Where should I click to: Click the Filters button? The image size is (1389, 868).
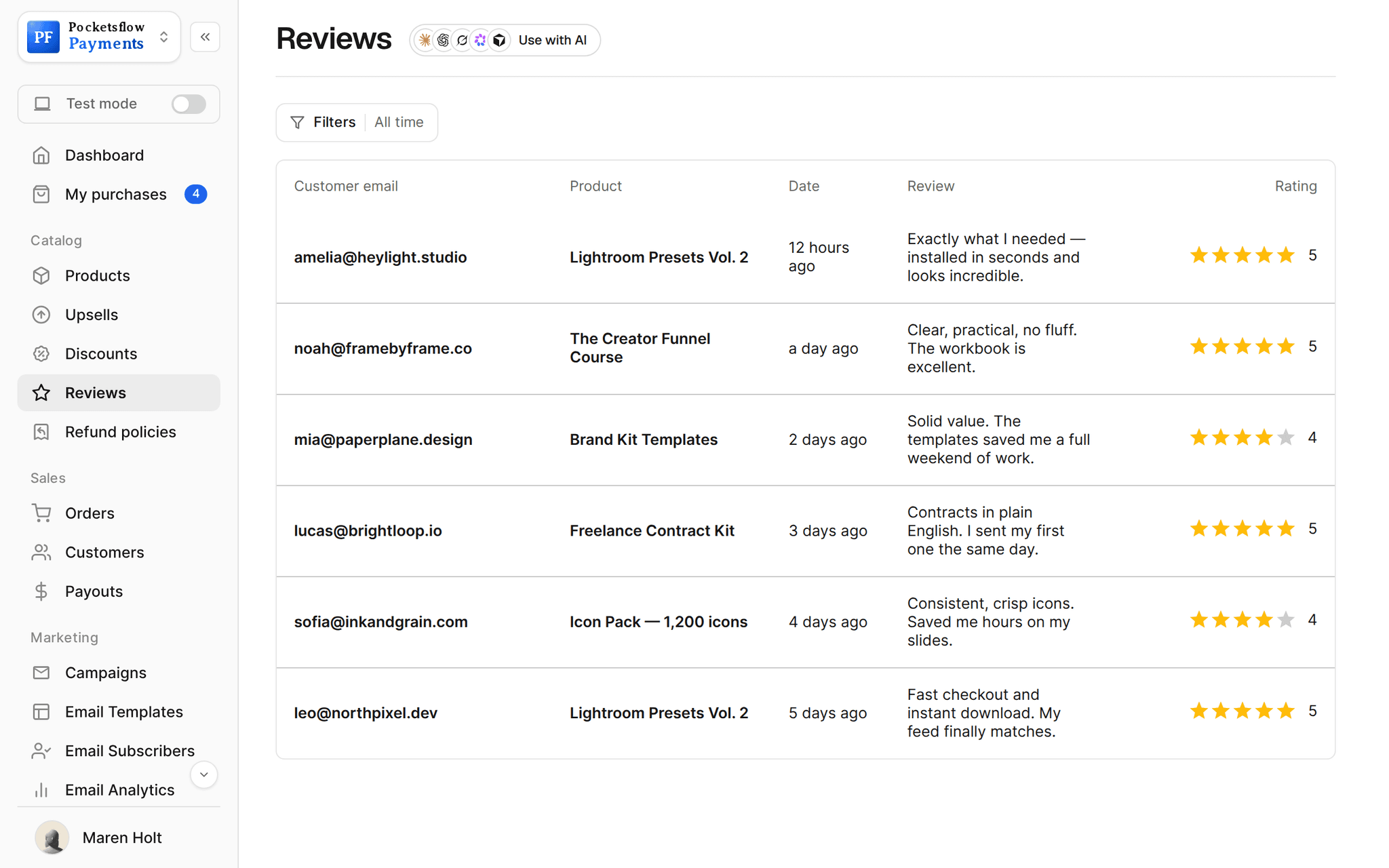click(x=357, y=122)
